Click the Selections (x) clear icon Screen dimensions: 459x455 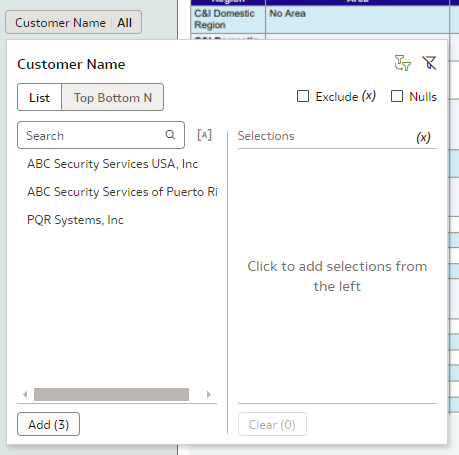coord(423,137)
